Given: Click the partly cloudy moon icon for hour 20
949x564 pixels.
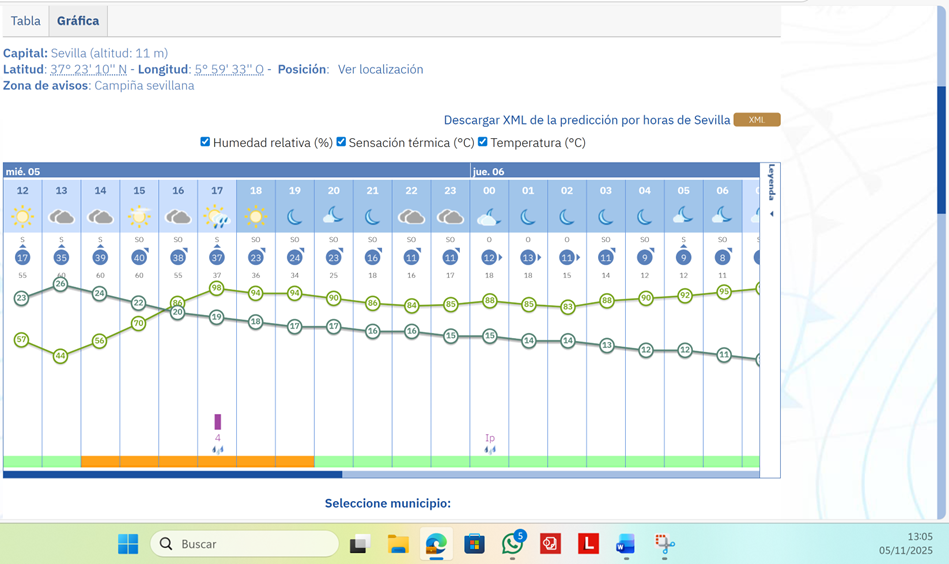Looking at the screenshot, I should coord(333,215).
